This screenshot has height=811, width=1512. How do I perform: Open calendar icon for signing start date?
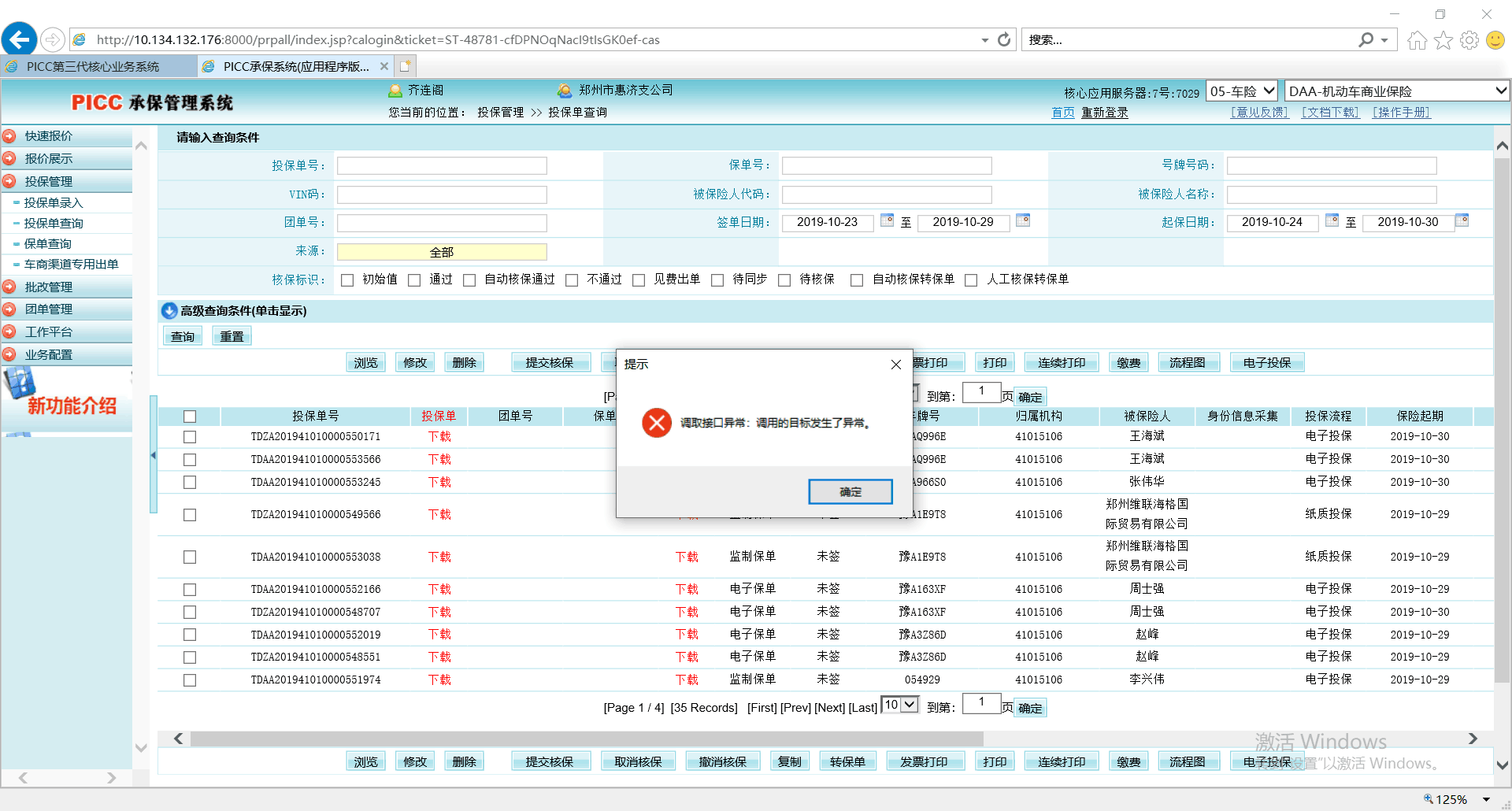tap(887, 220)
